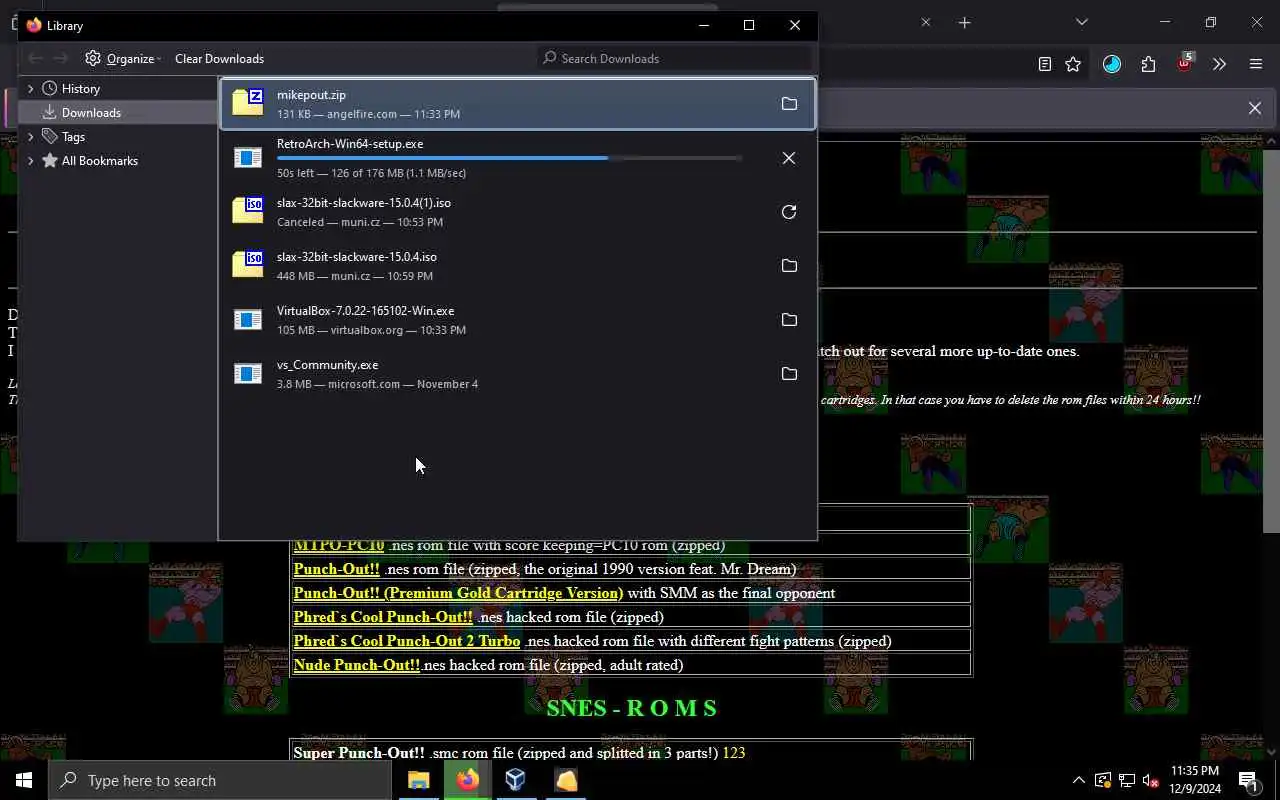
Task: Open the Firefox hamburger application menu
Action: coord(1256,64)
